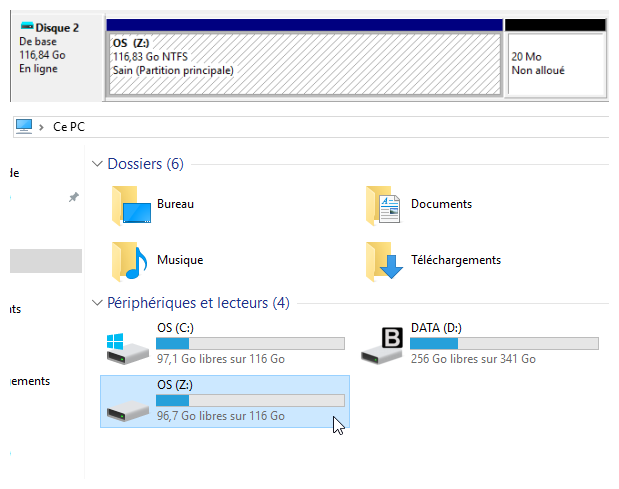Open the Musique folder icon
Viewport: 619px width, 489px height.
pos(130,261)
